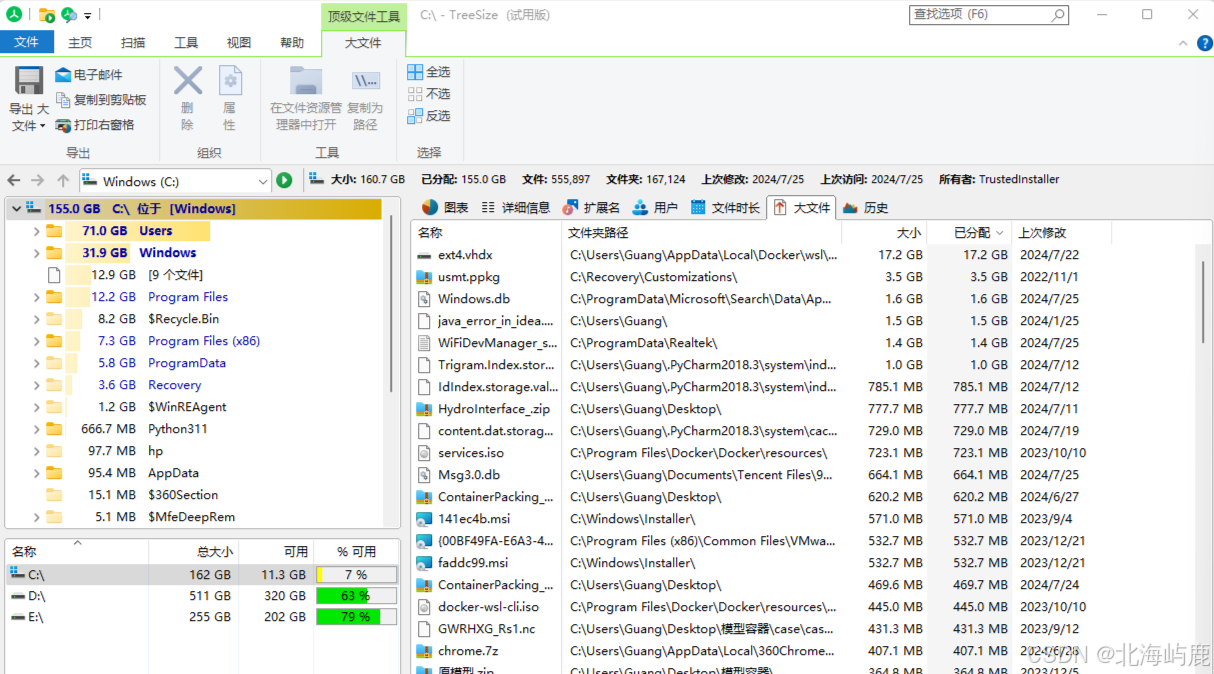The width and height of the screenshot is (1214, 674).
Task: Select the D:\ drive row
Action: tap(202, 596)
